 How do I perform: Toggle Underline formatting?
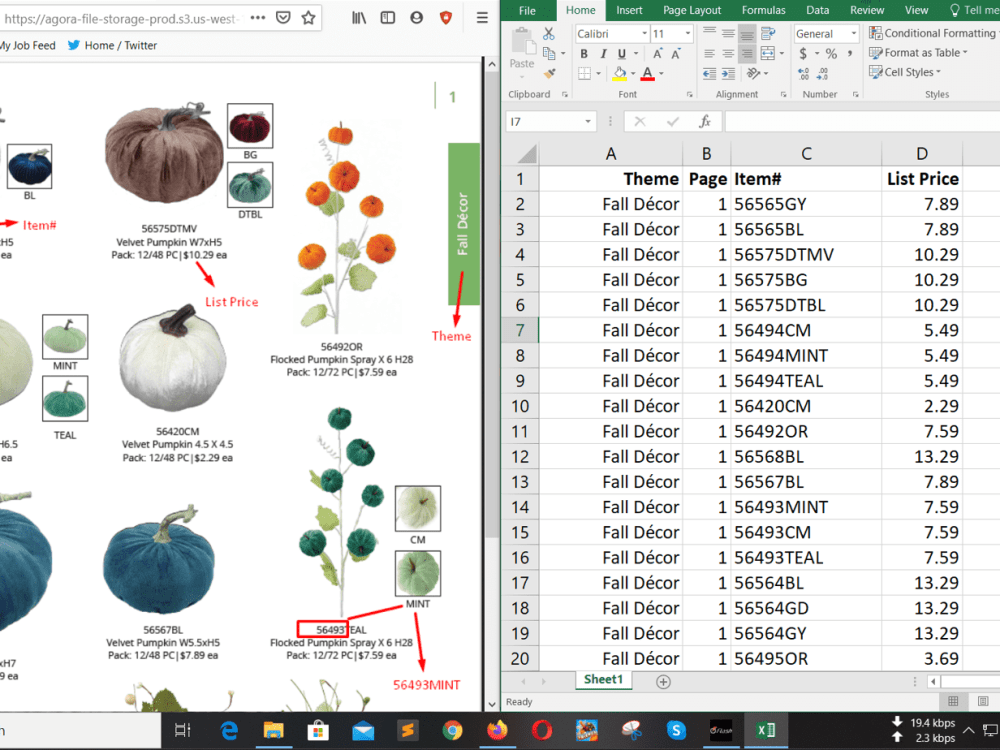pos(621,54)
